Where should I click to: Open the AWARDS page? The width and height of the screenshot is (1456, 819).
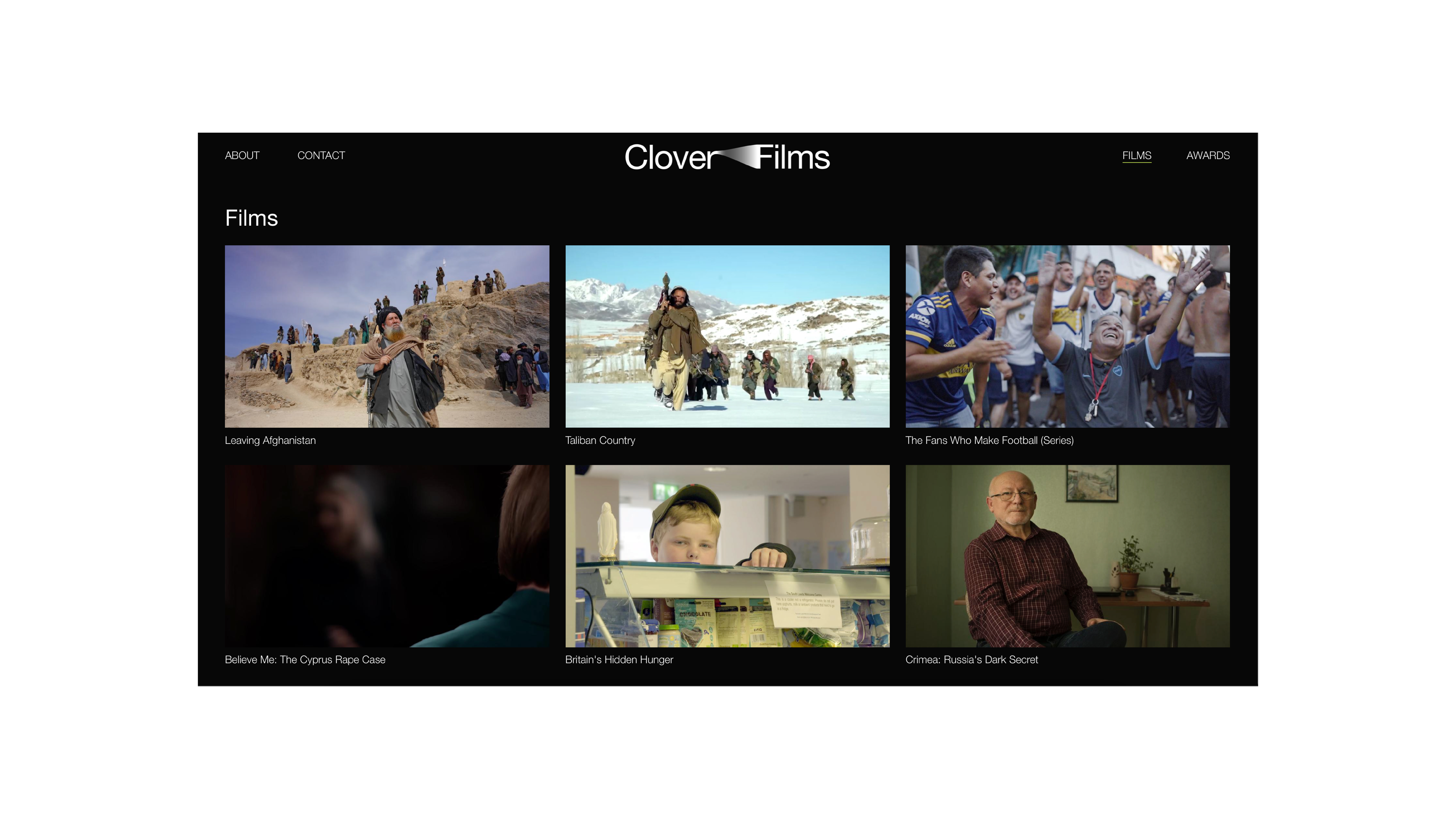click(1208, 155)
